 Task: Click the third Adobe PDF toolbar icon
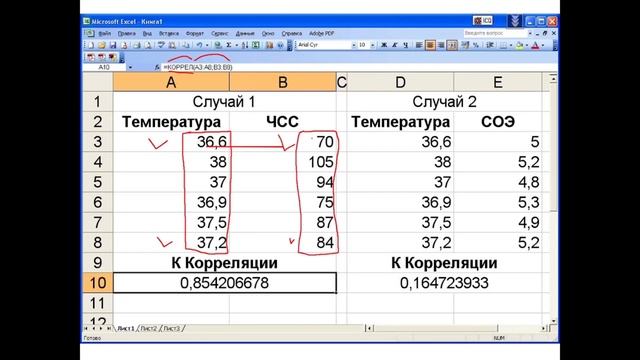(x=112, y=57)
